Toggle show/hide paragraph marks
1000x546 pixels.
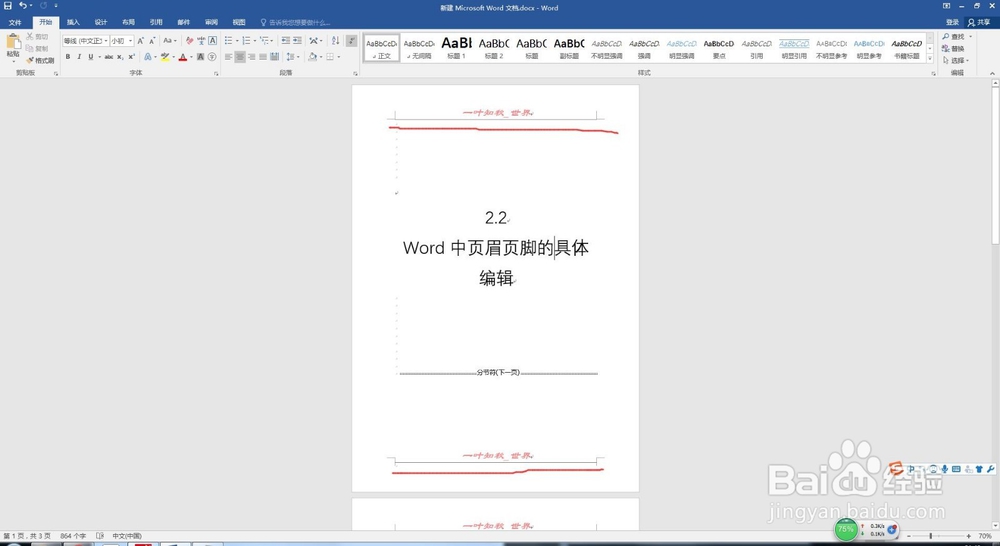pos(351,41)
